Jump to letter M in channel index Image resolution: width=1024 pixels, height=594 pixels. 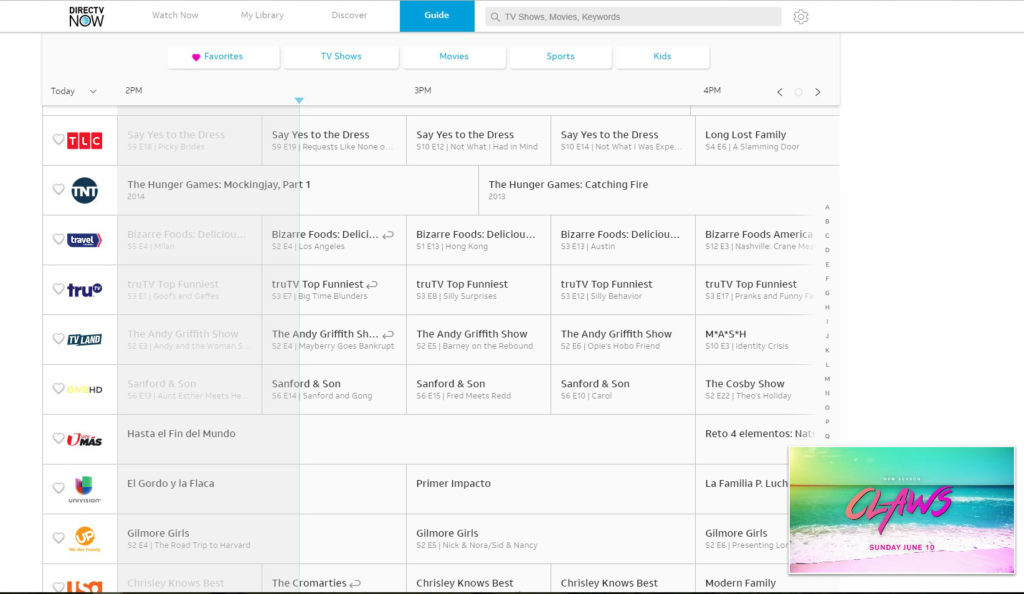827,379
